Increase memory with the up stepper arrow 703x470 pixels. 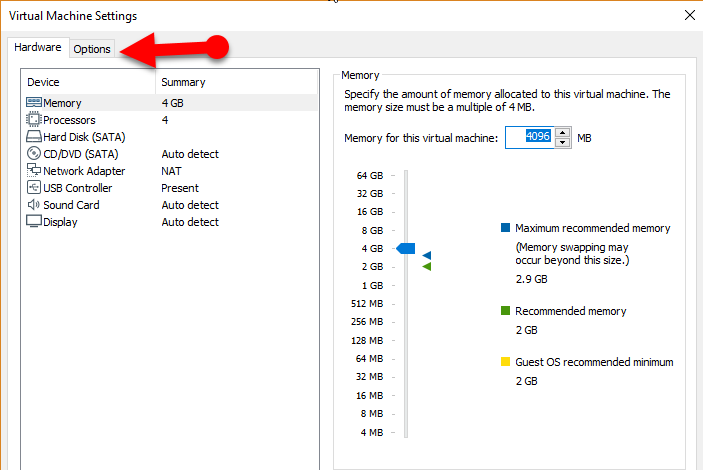pos(563,132)
